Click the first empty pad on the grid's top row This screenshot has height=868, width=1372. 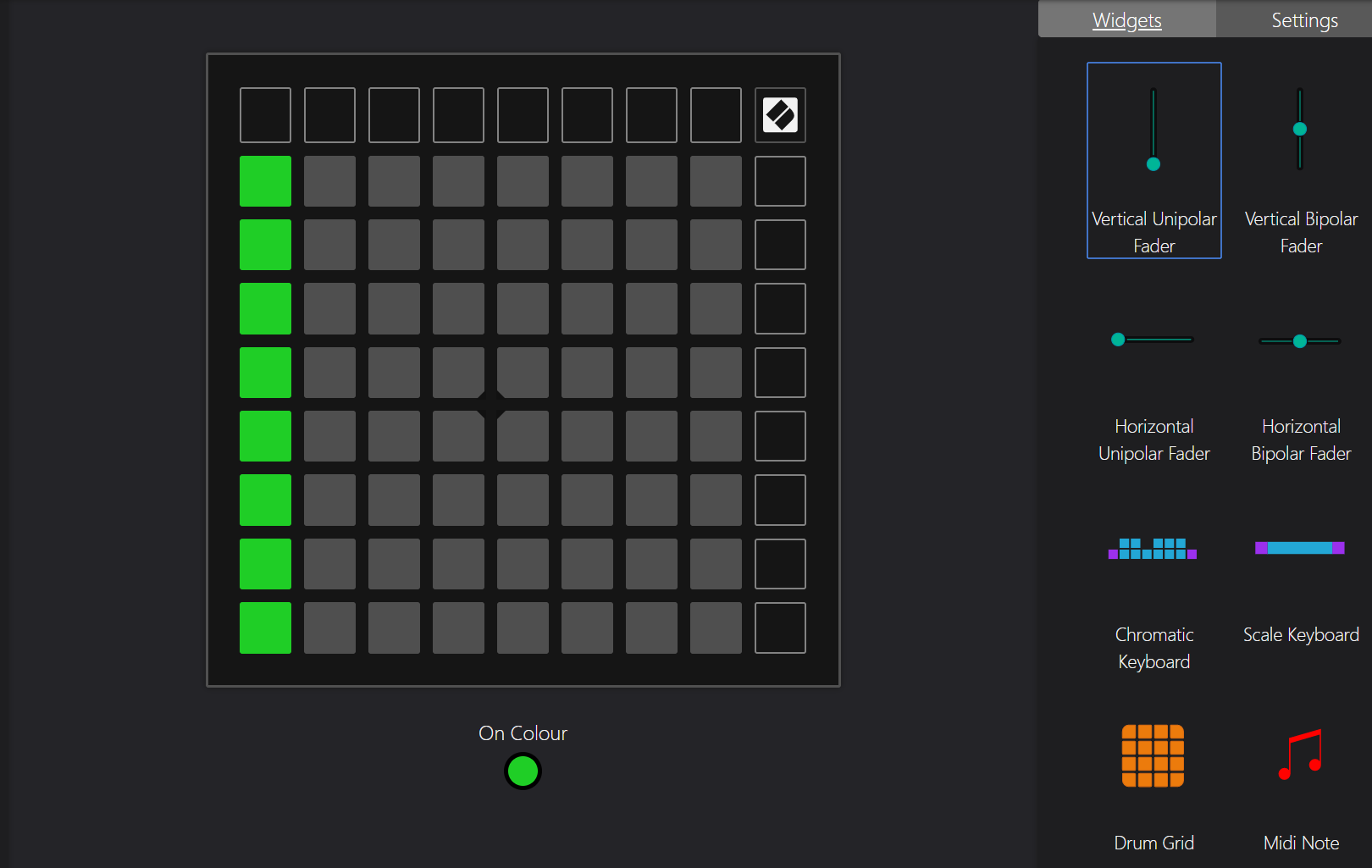tap(265, 116)
